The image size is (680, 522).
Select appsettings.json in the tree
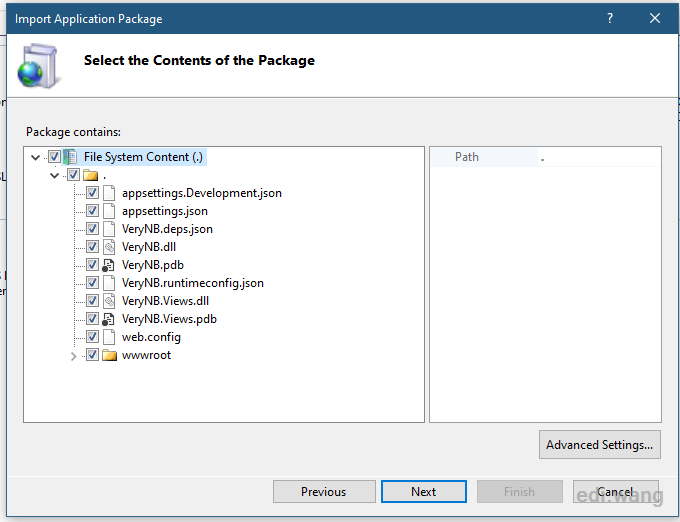point(165,211)
